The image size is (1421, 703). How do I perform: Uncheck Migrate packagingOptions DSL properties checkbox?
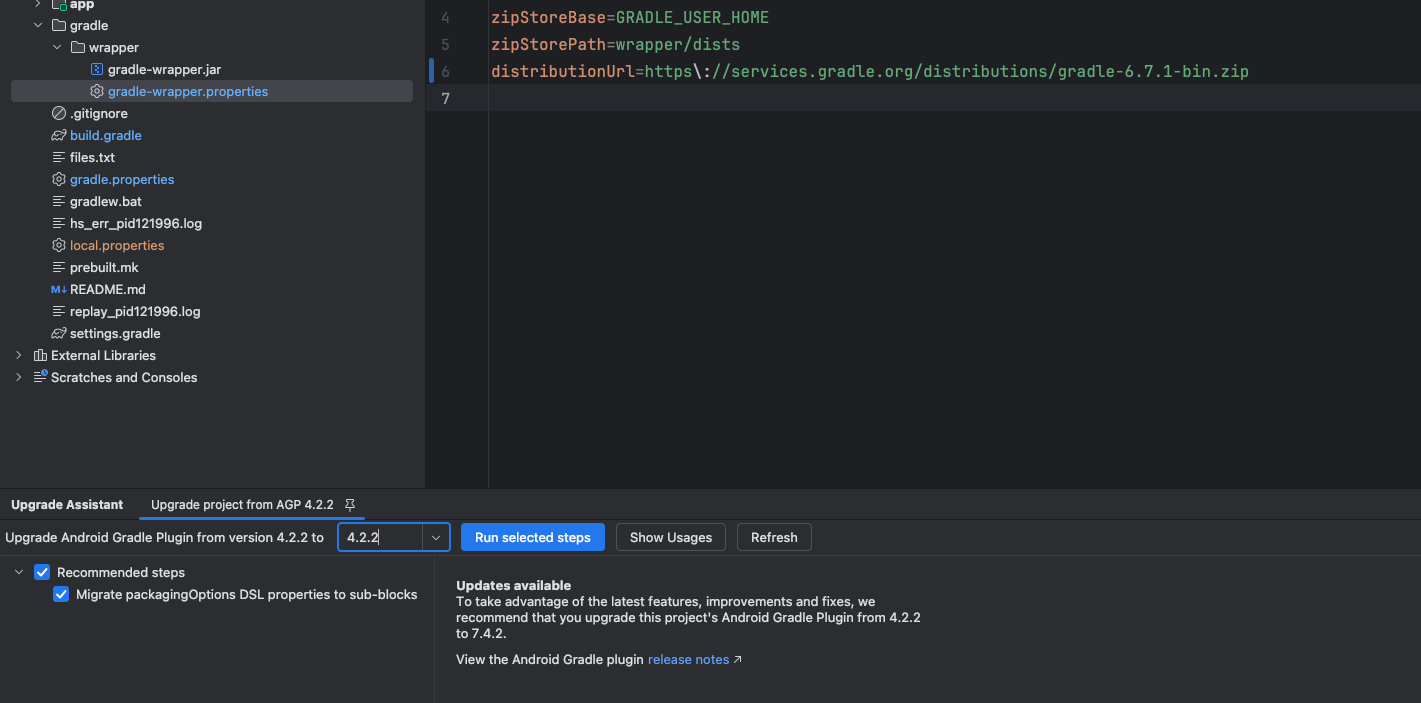[61, 594]
